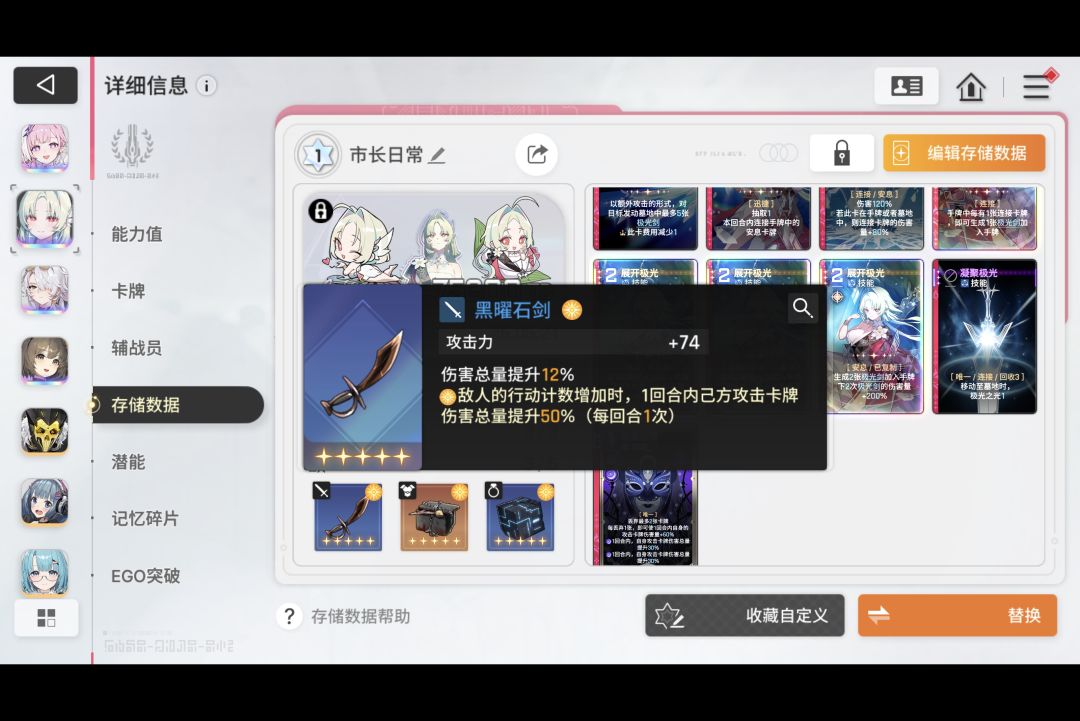The image size is (1080, 721).
Task: Click the 编辑存储数据 button
Action: click(x=964, y=153)
